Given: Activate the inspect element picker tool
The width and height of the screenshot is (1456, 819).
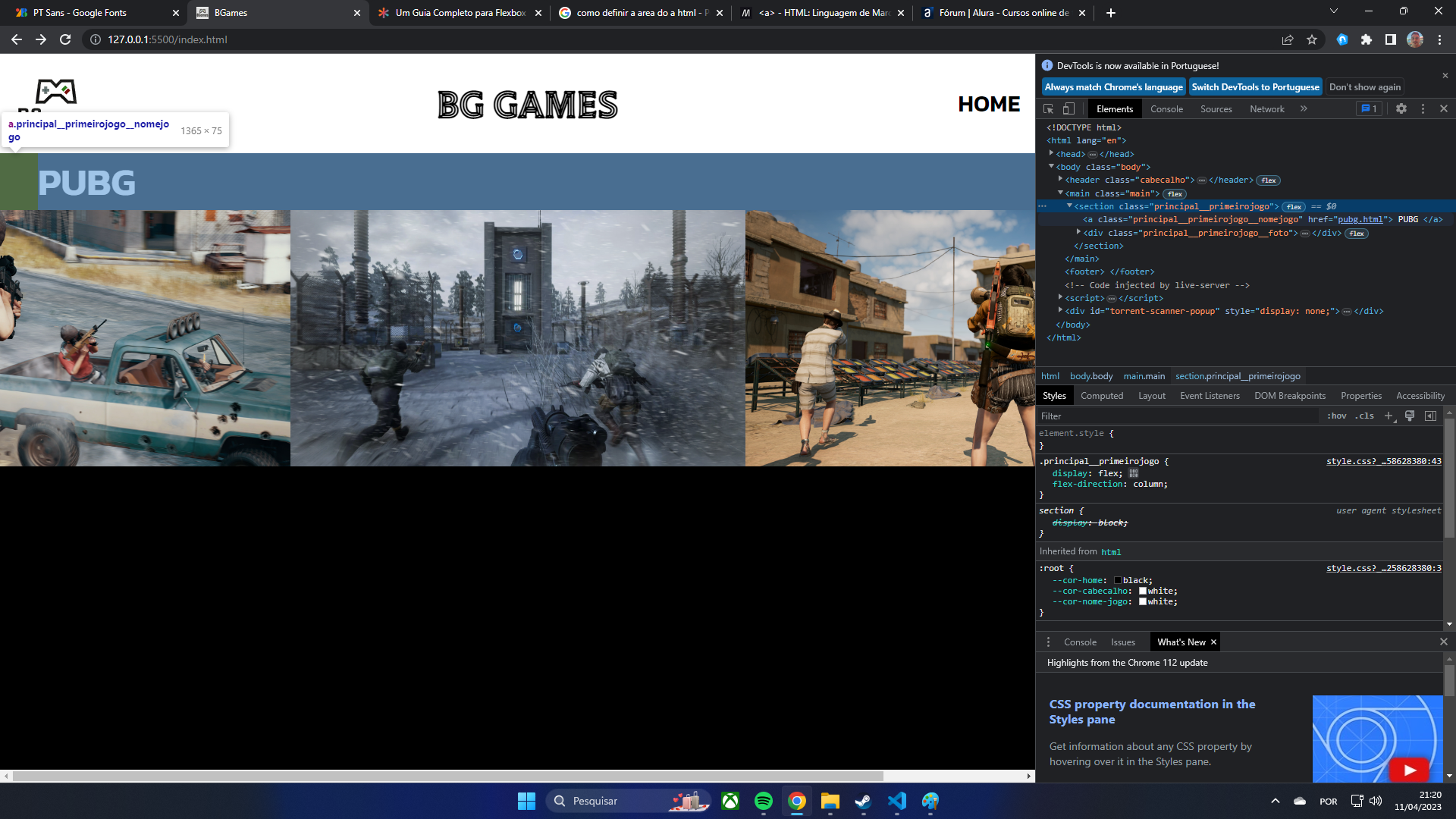Looking at the screenshot, I should (1049, 109).
